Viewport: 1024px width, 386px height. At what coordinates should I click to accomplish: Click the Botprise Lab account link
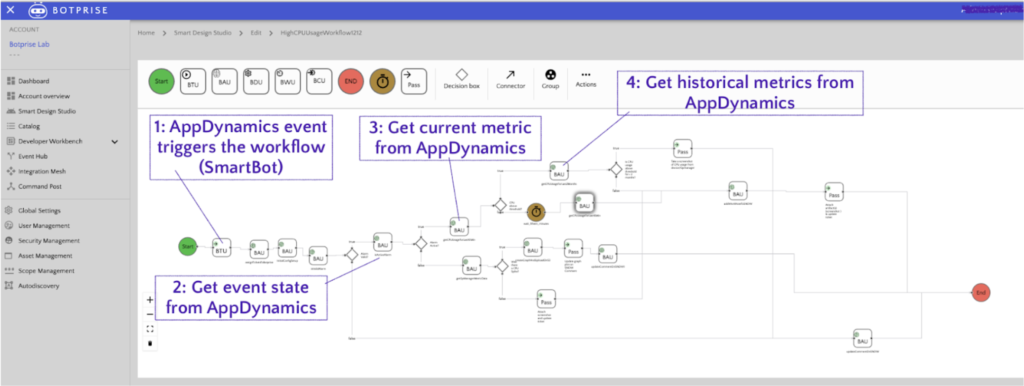(29, 44)
